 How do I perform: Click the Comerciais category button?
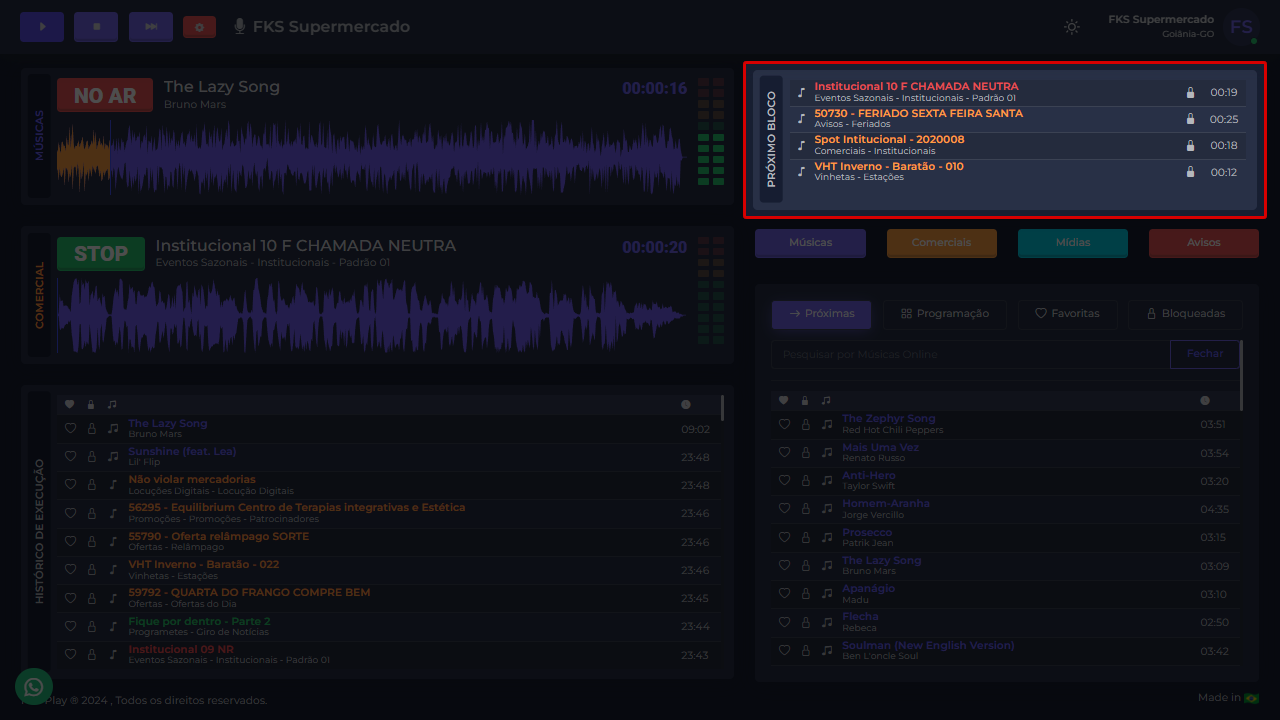click(x=941, y=243)
